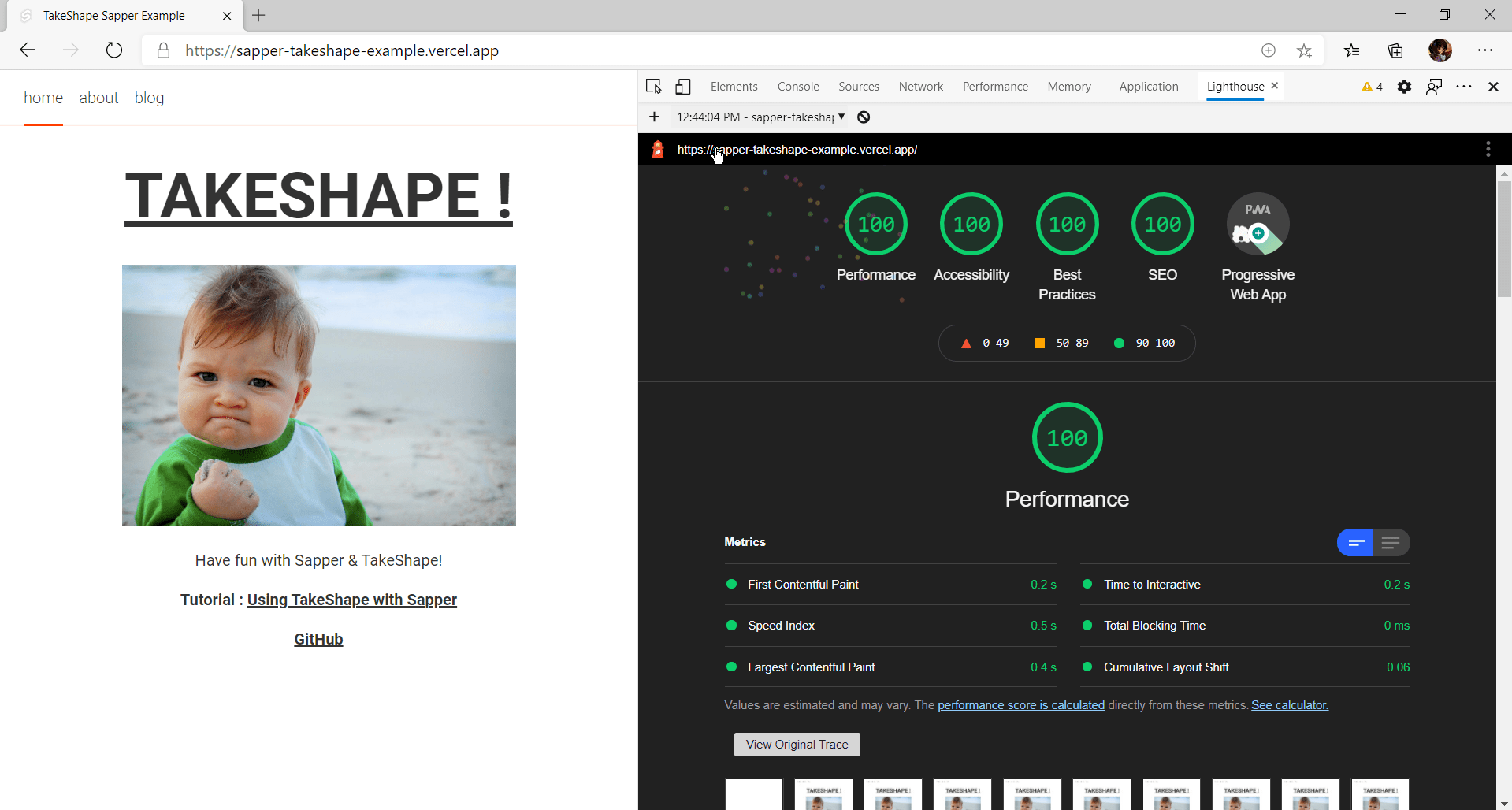Open the Application tab
This screenshot has width=1512, height=810.
click(1149, 87)
